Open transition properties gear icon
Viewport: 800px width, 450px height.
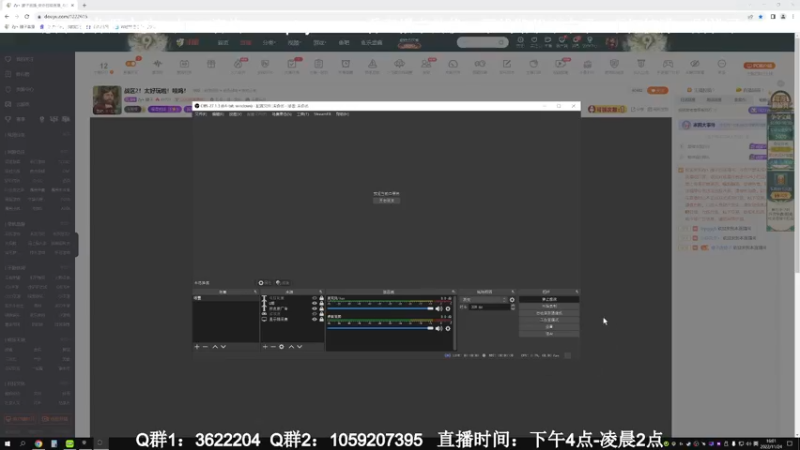click(512, 300)
